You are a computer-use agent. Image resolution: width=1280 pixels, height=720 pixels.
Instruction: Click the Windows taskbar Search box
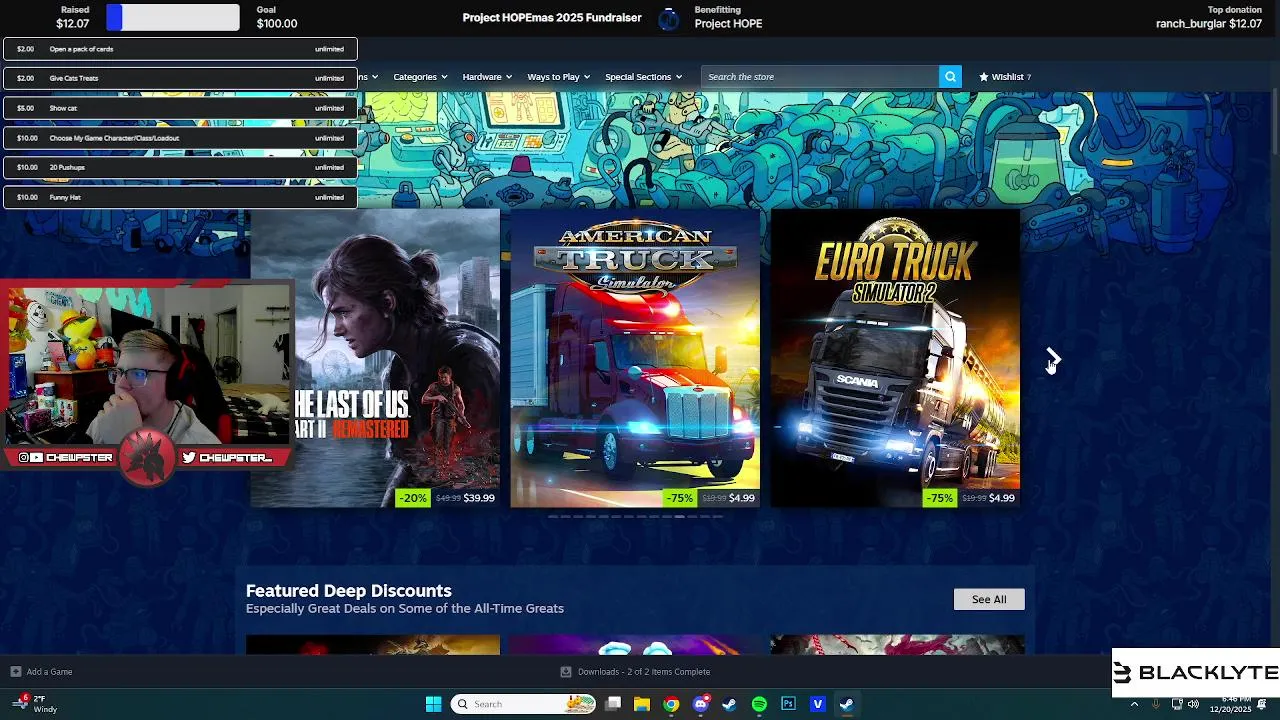(x=523, y=704)
